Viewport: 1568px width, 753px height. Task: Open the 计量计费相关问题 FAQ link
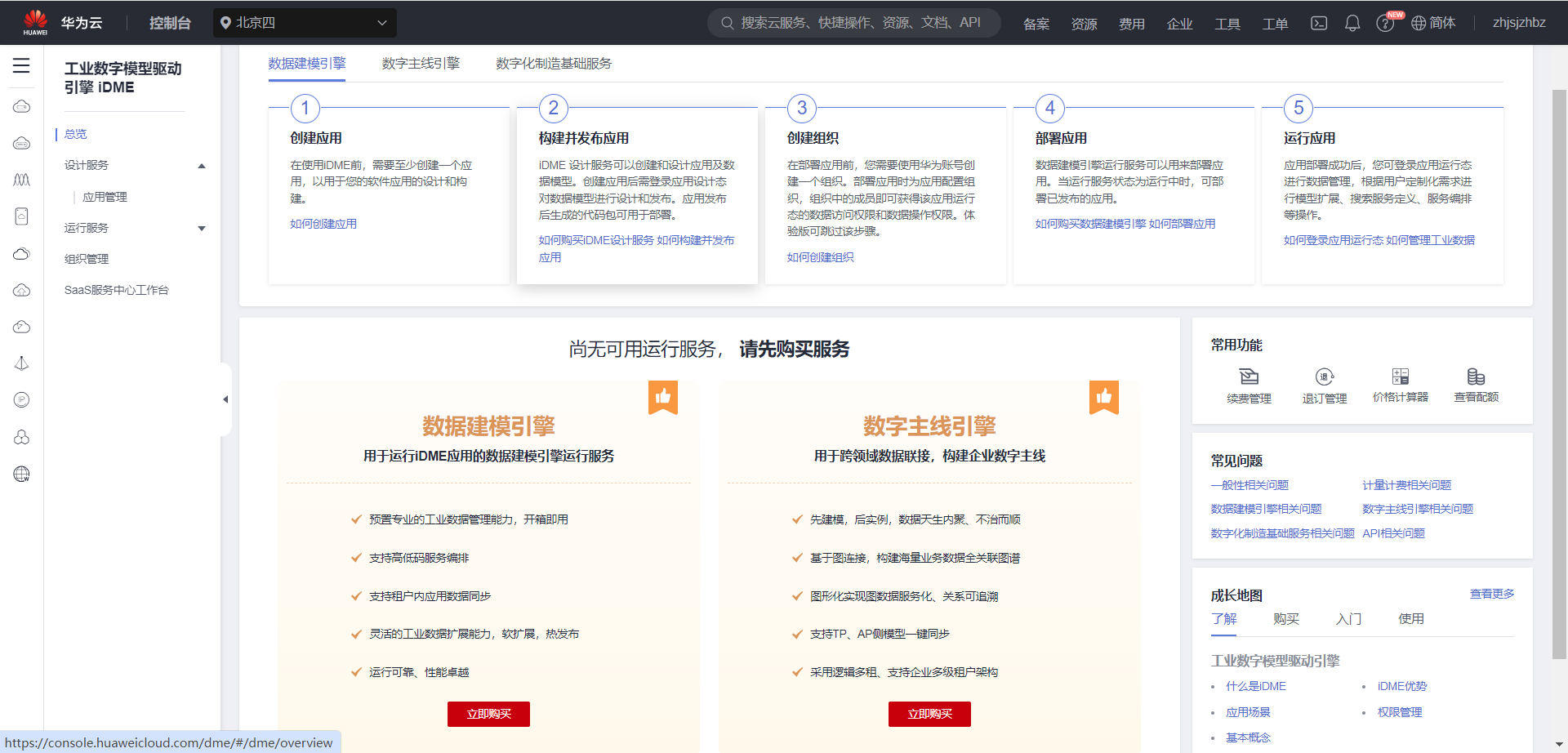(x=1406, y=485)
